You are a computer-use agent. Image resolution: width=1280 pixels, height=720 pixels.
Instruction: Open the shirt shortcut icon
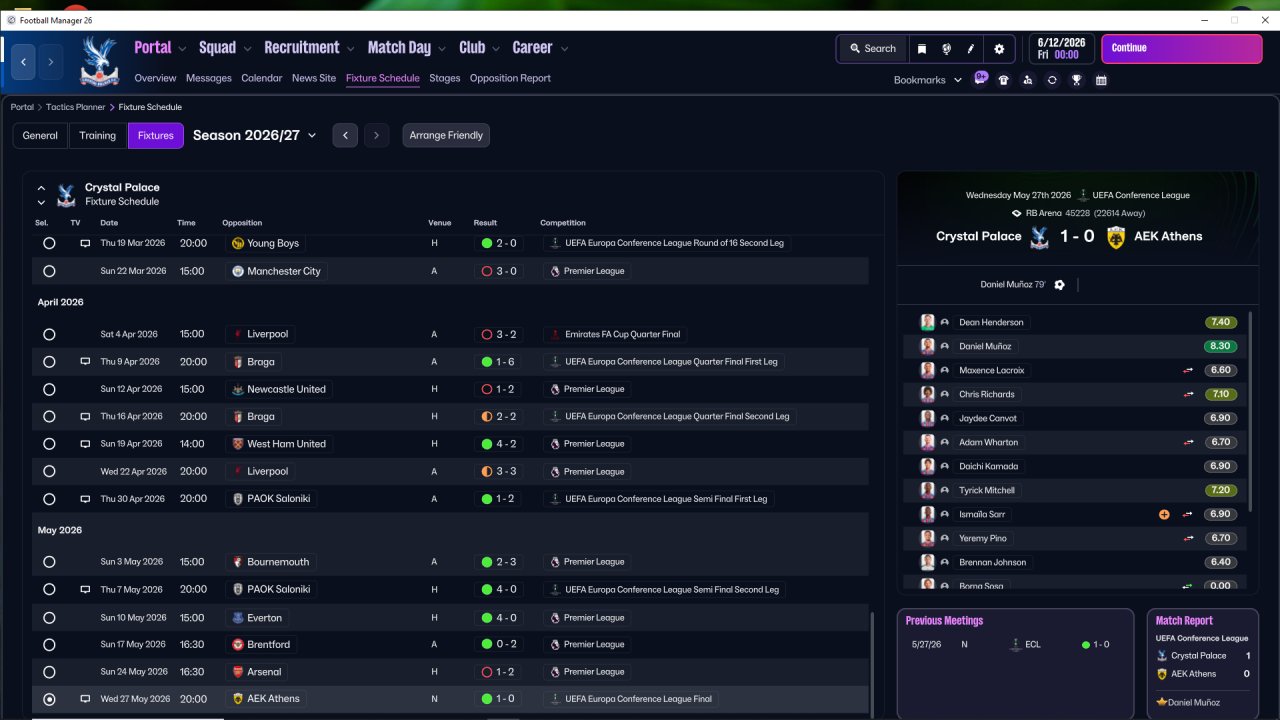point(1003,80)
